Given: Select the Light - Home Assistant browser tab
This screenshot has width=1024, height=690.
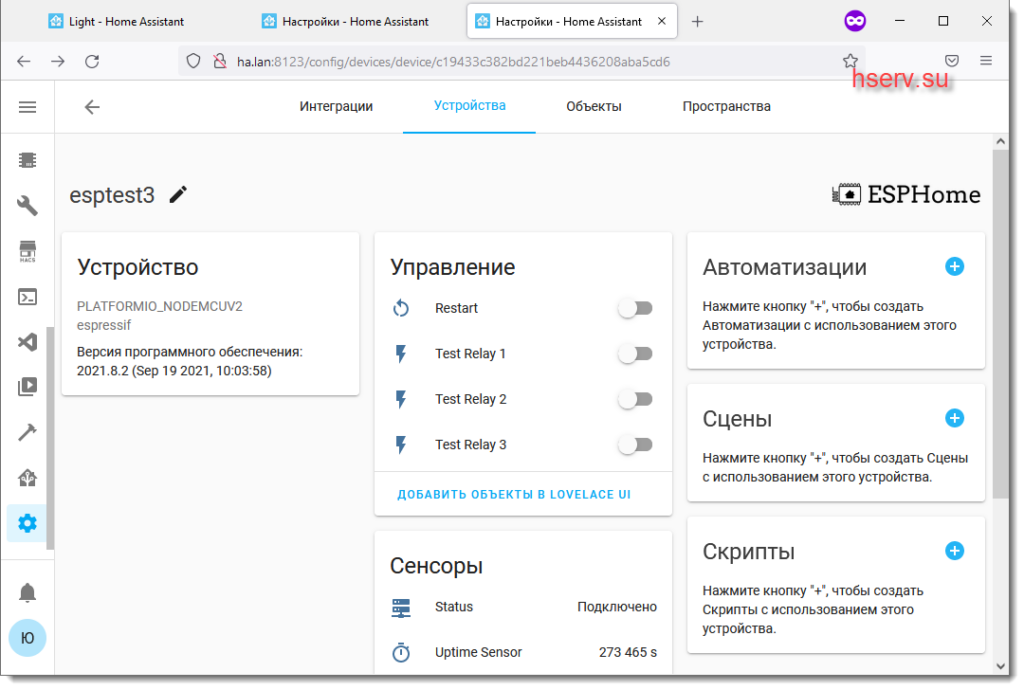Looking at the screenshot, I should coord(126,21).
